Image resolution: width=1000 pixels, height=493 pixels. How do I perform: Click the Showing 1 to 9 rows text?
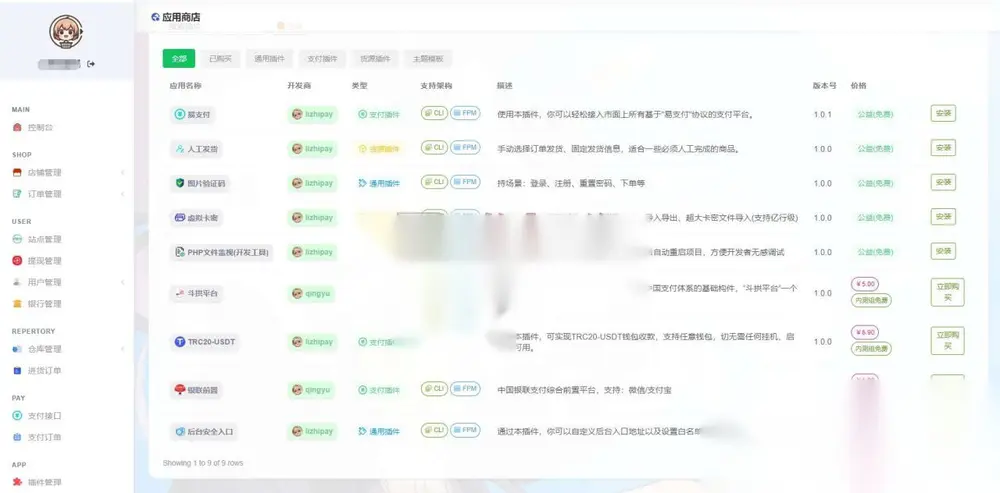(203, 463)
